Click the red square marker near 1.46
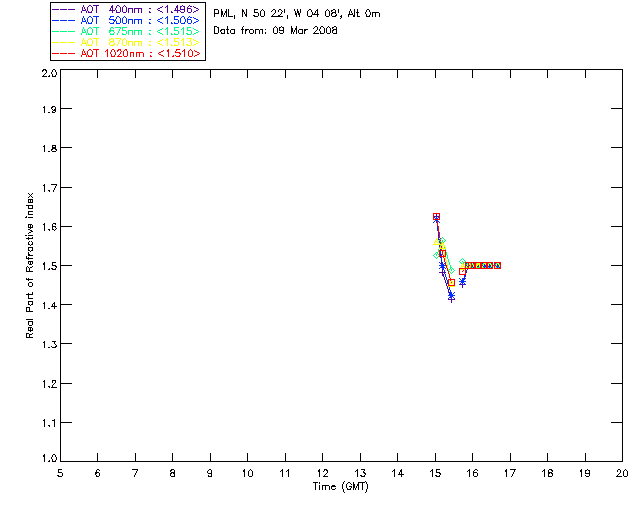The width and height of the screenshot is (640, 512). click(x=451, y=283)
